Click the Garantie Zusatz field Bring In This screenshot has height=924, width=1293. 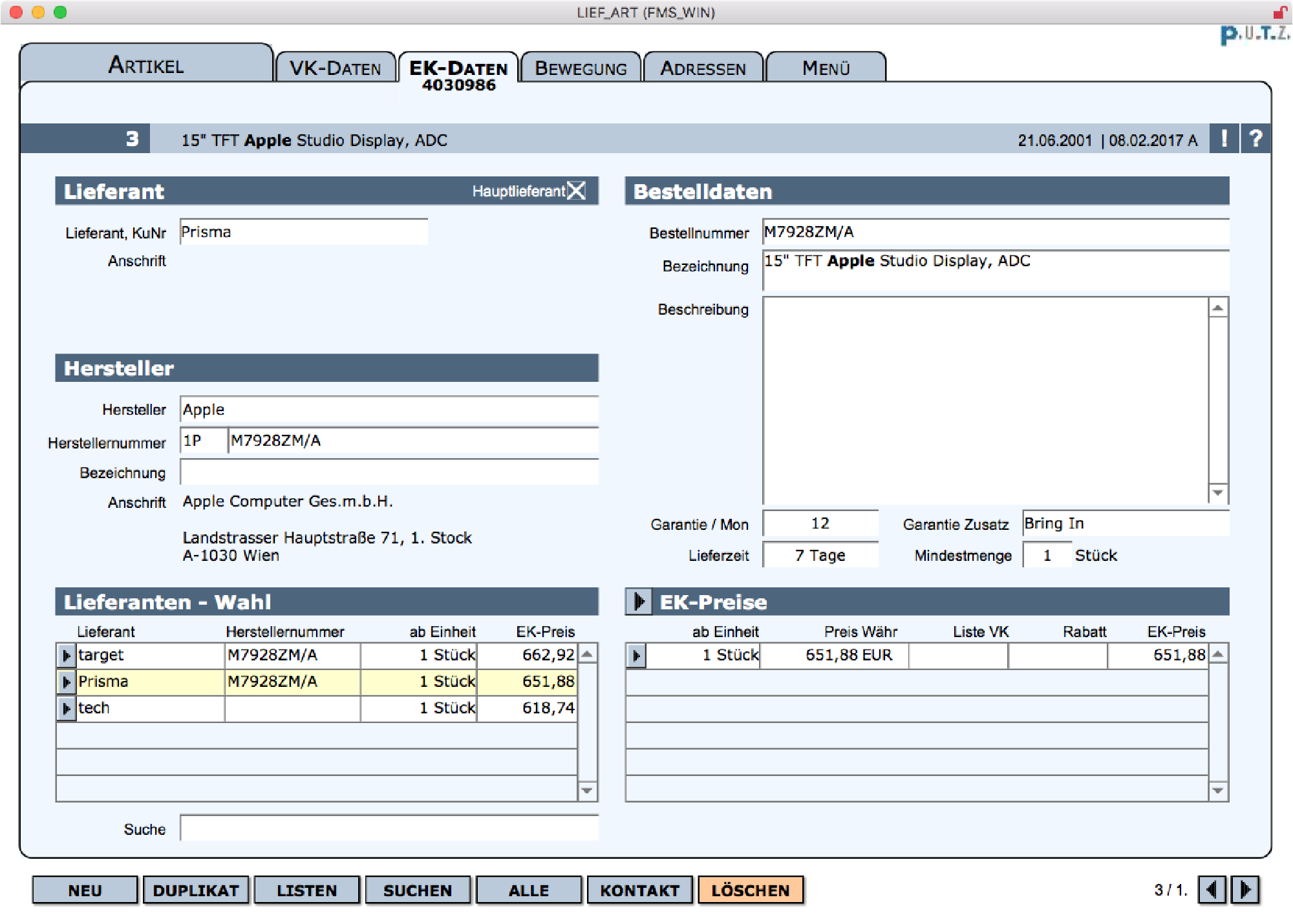pos(1126,523)
